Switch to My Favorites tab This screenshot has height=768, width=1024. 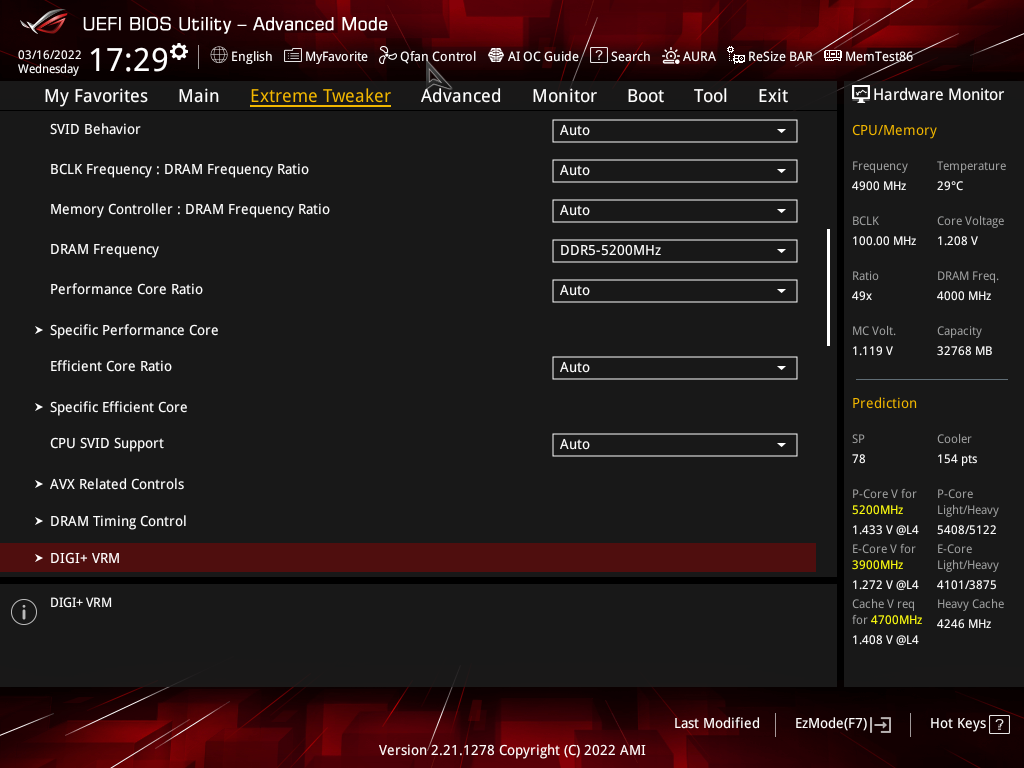coord(96,96)
